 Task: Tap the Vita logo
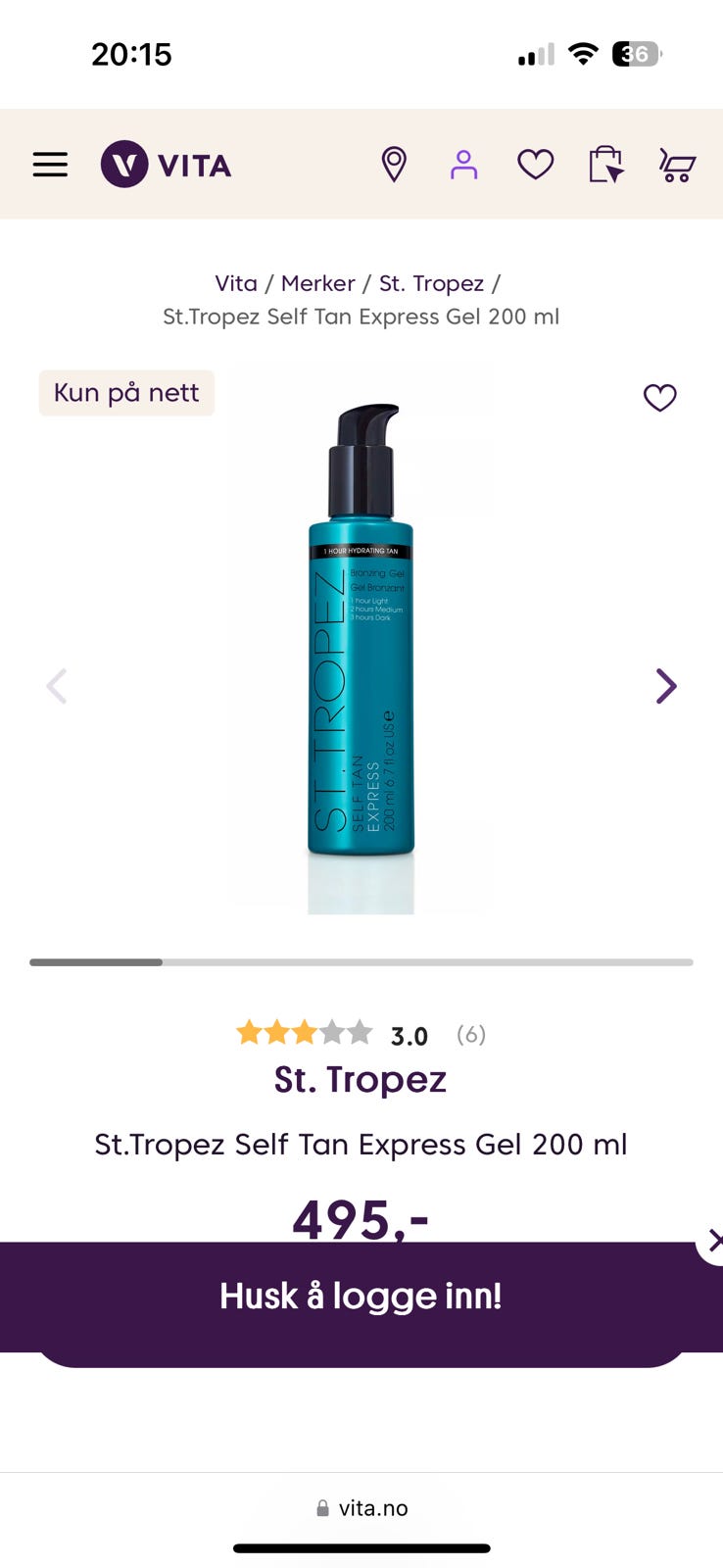coord(167,165)
